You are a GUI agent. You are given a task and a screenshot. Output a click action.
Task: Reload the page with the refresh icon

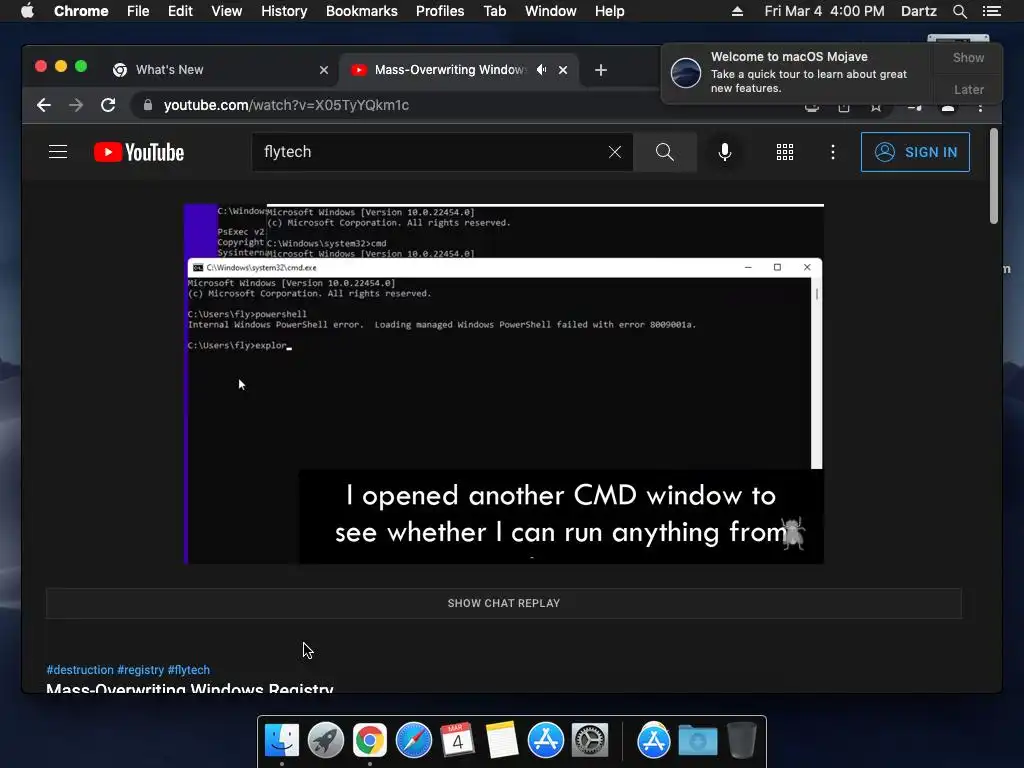click(x=108, y=105)
